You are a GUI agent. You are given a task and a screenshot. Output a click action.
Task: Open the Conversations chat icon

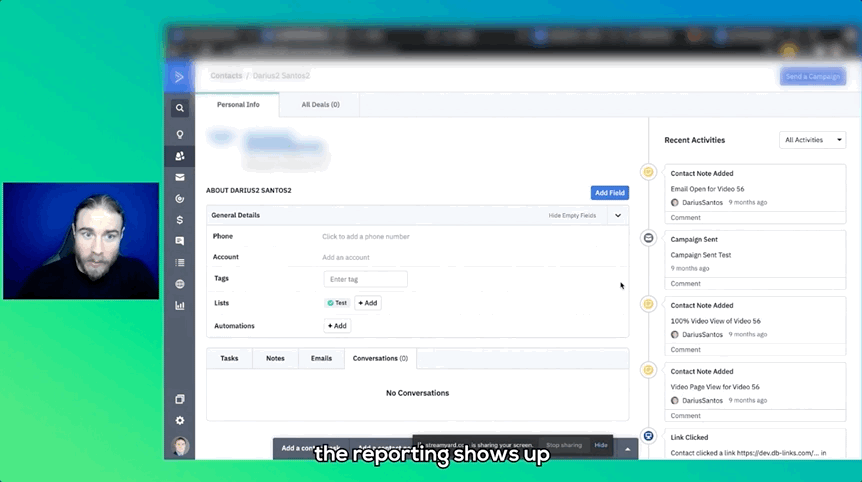click(x=180, y=241)
